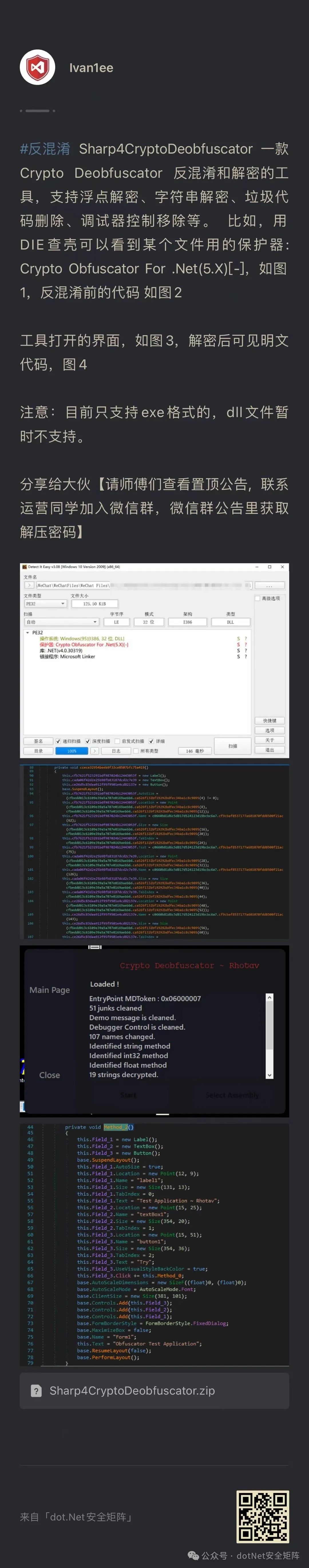The image size is (309, 1568).
Task: Click the zip attachment file icon
Action: 37,1391
